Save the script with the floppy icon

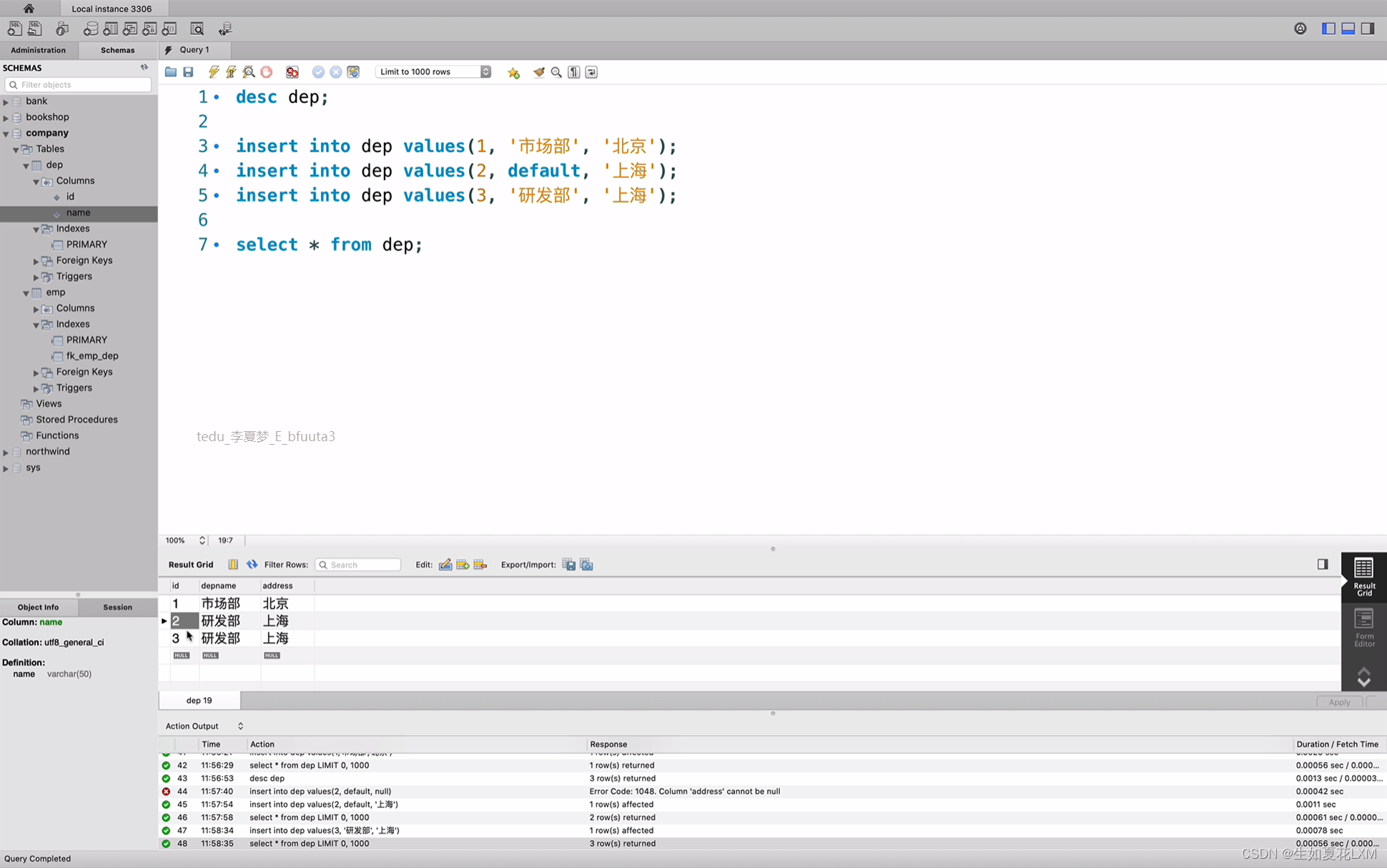188,72
